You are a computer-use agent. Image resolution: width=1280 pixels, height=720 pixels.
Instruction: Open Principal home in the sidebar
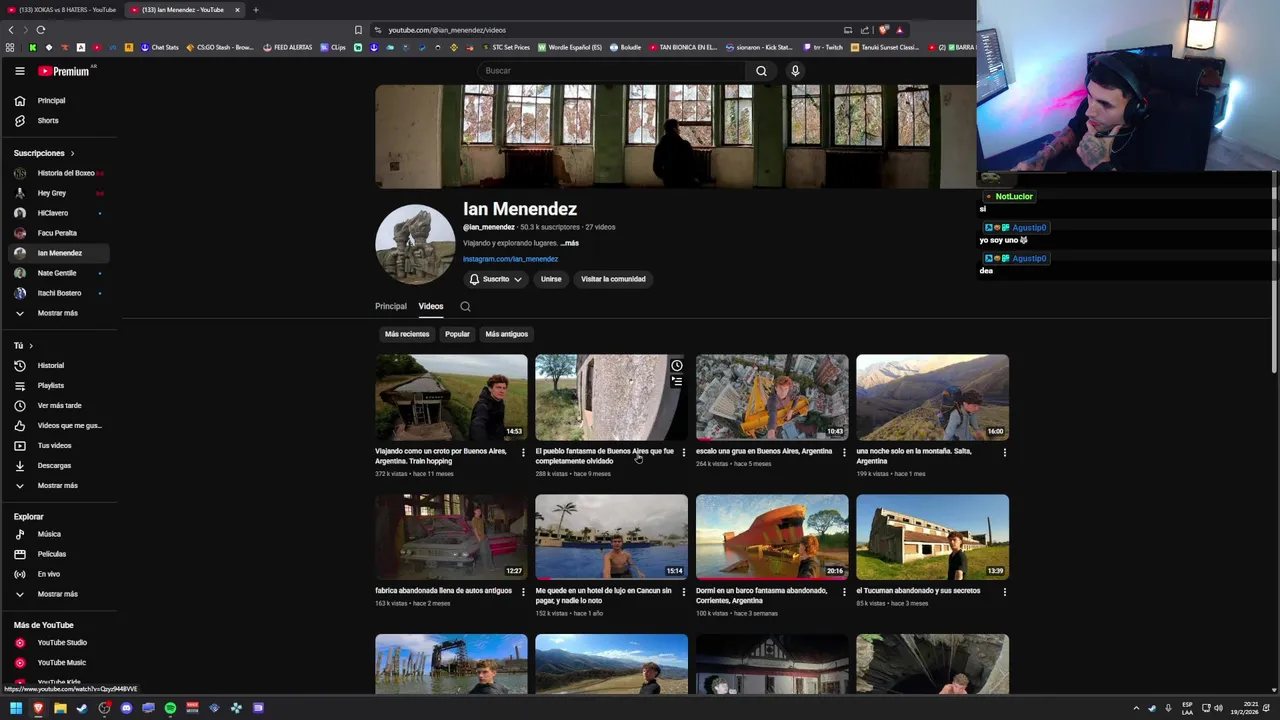59,101
